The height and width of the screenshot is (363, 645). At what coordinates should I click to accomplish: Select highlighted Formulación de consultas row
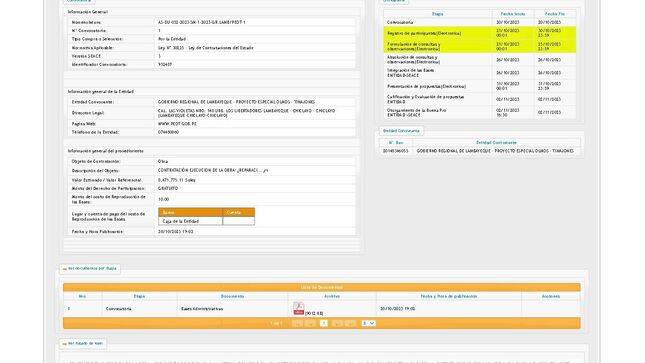pos(480,47)
